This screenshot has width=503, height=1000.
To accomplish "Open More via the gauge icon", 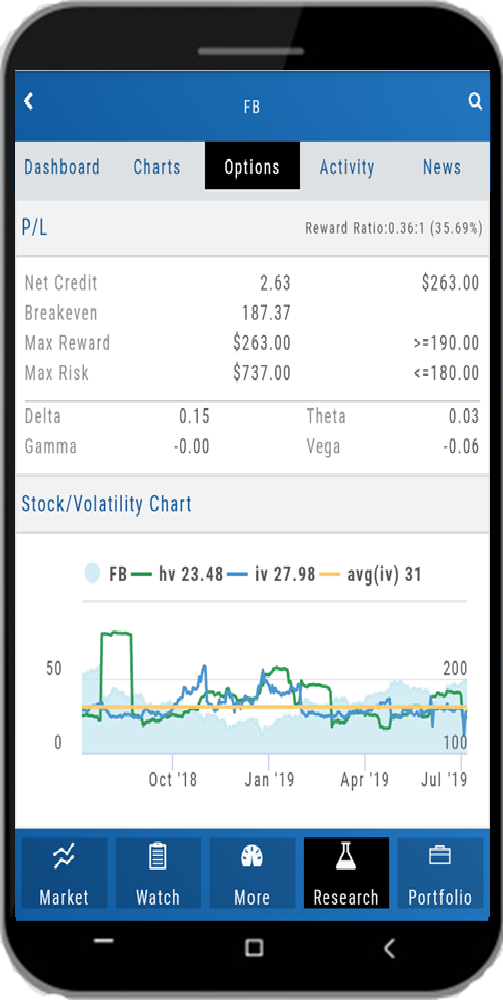I will [252, 857].
